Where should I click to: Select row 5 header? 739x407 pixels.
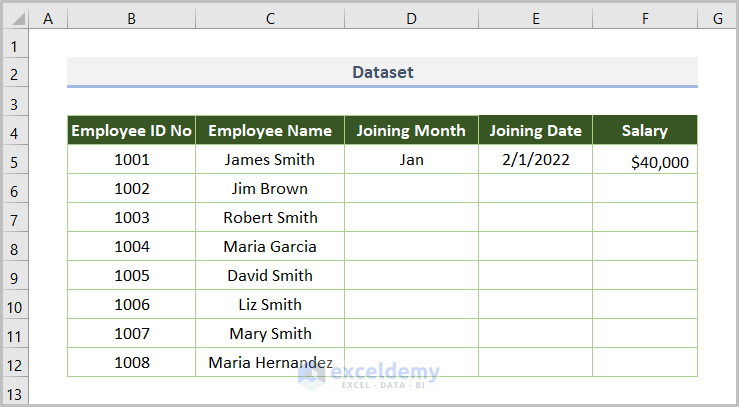tap(15, 160)
